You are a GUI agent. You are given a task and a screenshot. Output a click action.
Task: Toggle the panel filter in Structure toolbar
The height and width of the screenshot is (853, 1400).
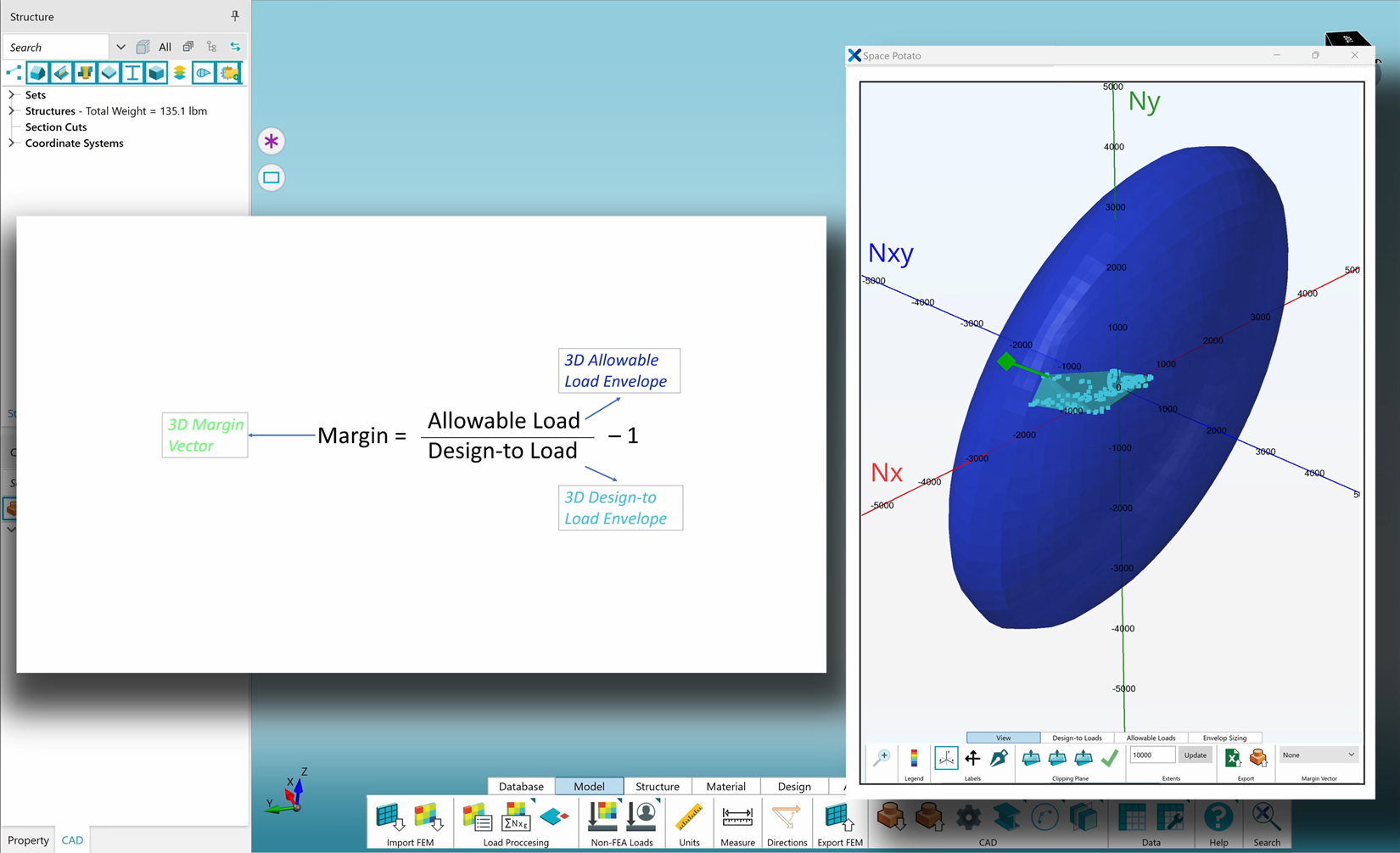click(x=37, y=73)
